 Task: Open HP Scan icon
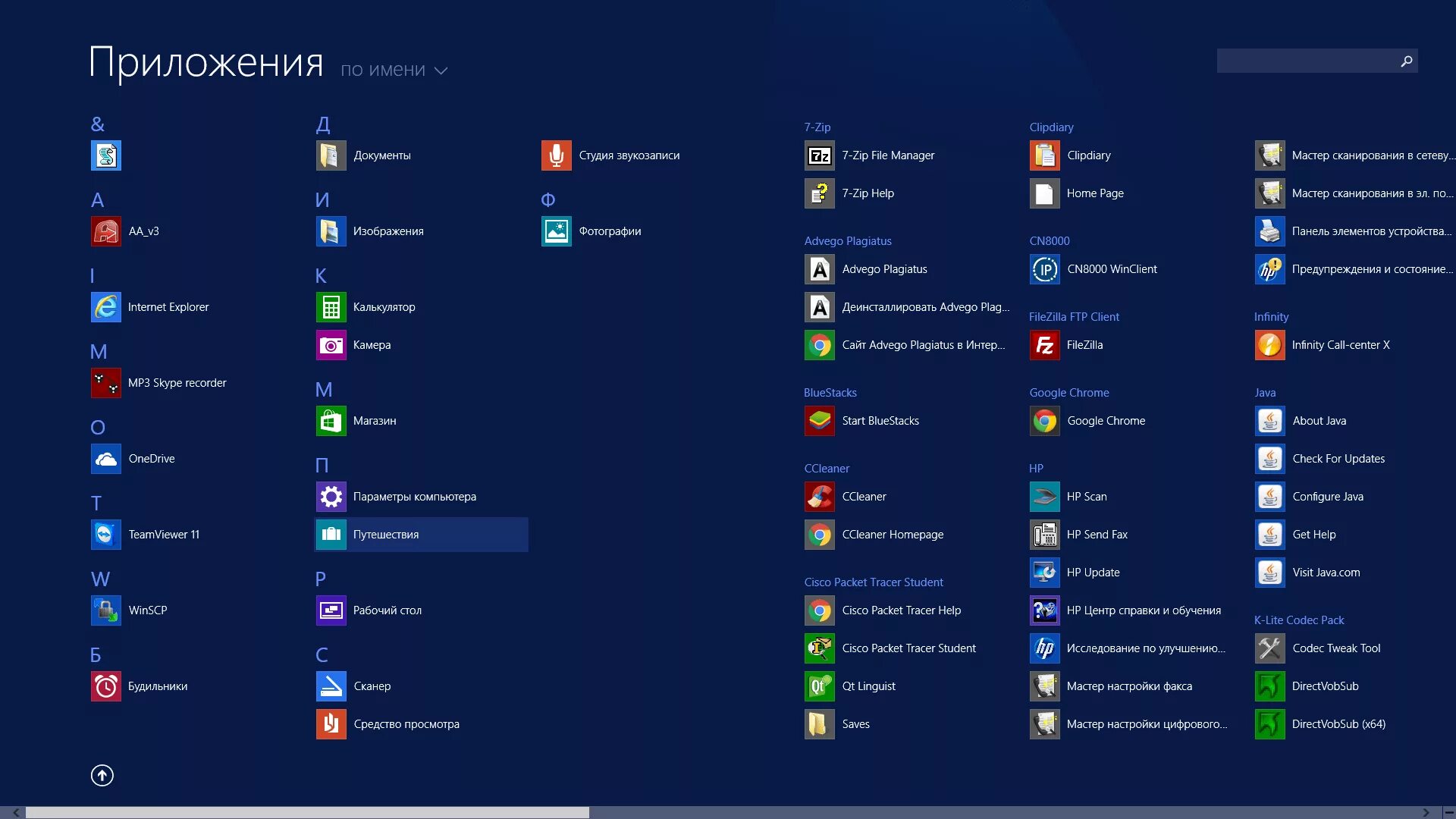(x=1044, y=497)
